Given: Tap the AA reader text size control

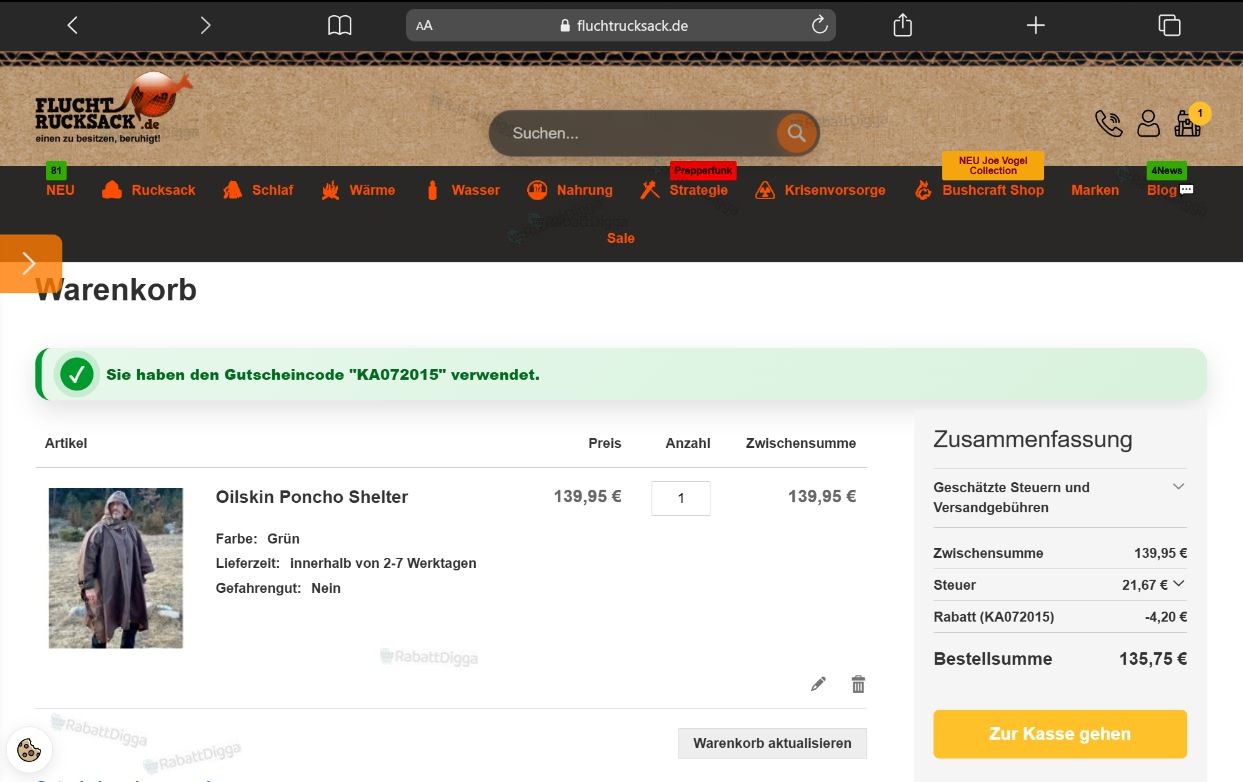Looking at the screenshot, I should pos(424,26).
